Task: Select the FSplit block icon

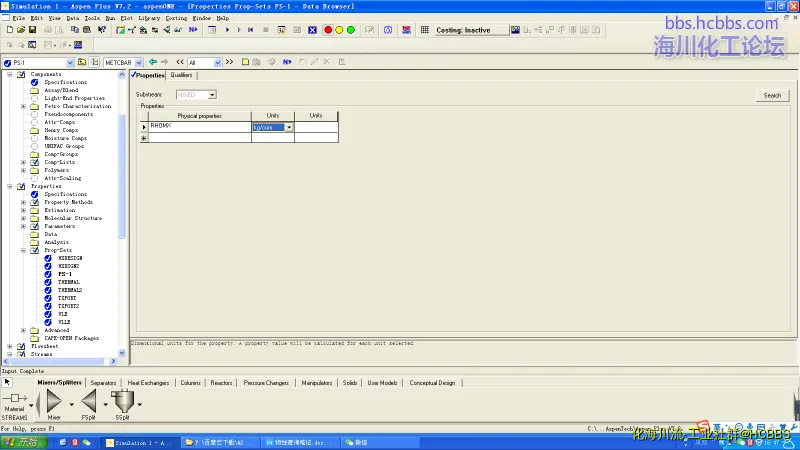Action: click(89, 404)
